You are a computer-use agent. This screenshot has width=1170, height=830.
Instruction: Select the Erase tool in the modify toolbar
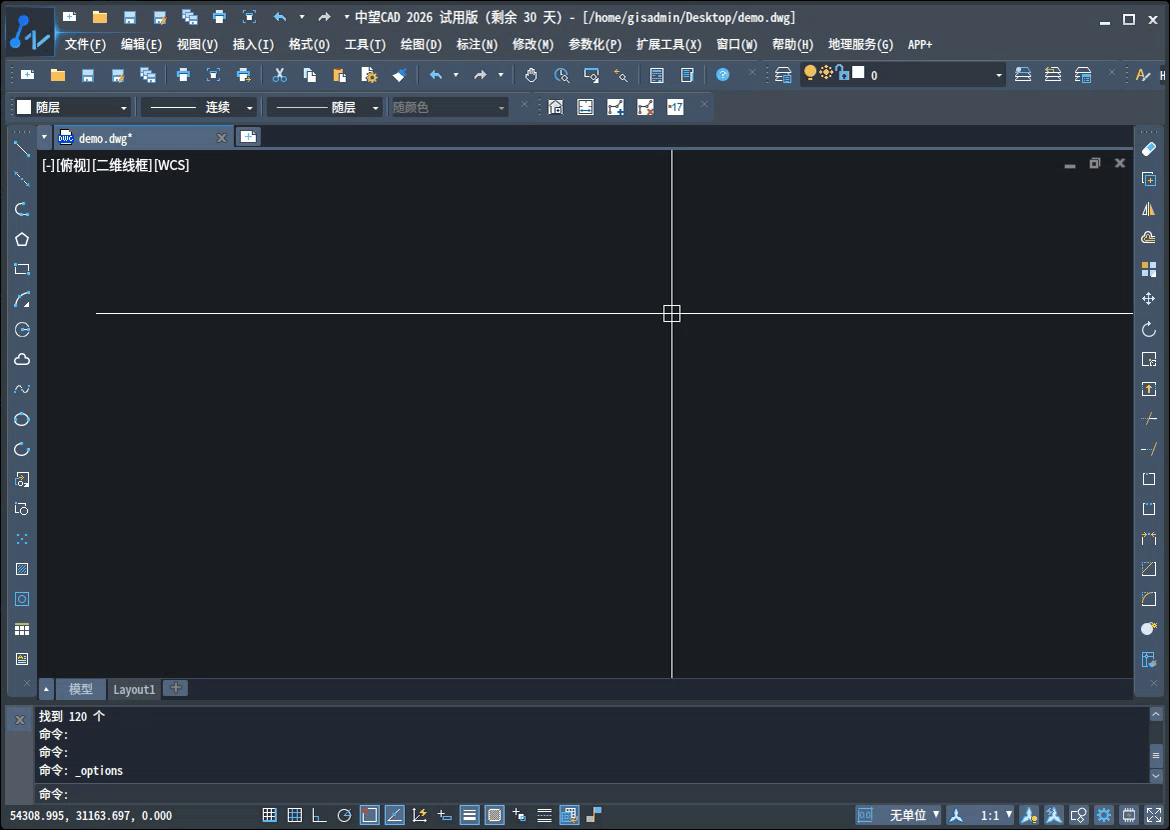pos(1148,149)
